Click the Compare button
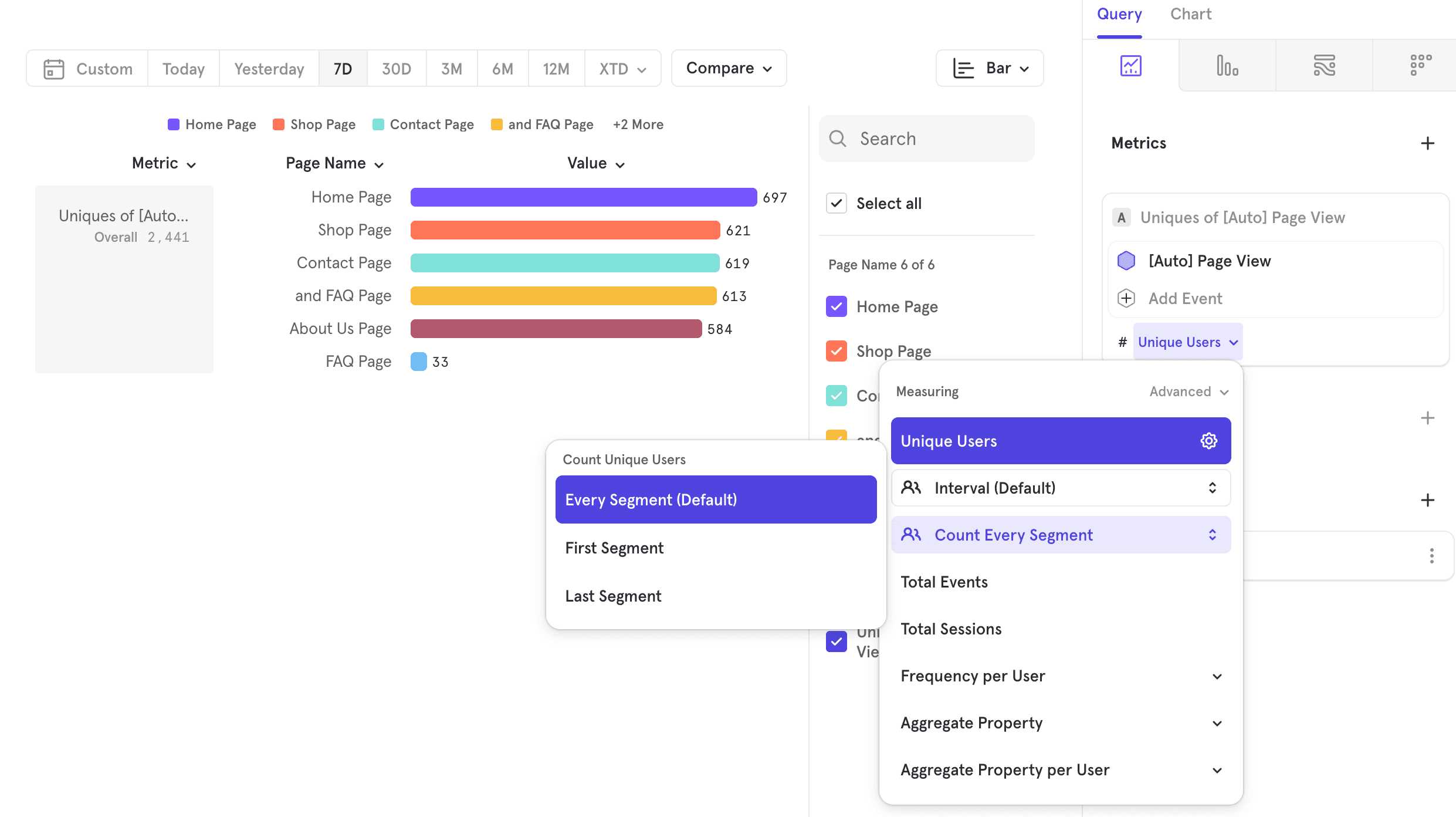The height and width of the screenshot is (817, 1456). [729, 69]
